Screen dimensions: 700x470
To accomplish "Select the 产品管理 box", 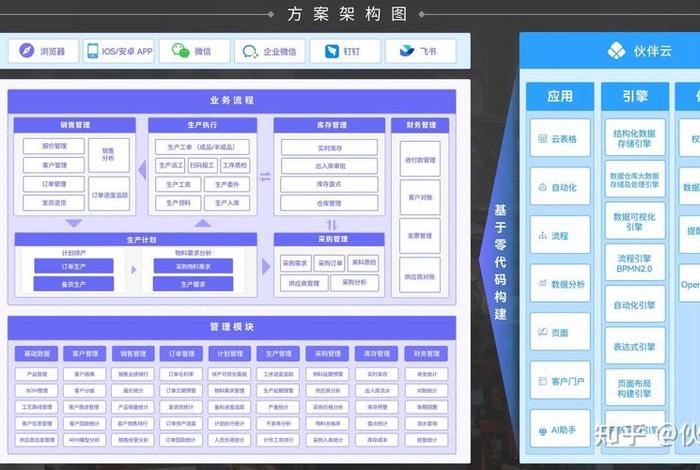I will [x=37, y=374].
